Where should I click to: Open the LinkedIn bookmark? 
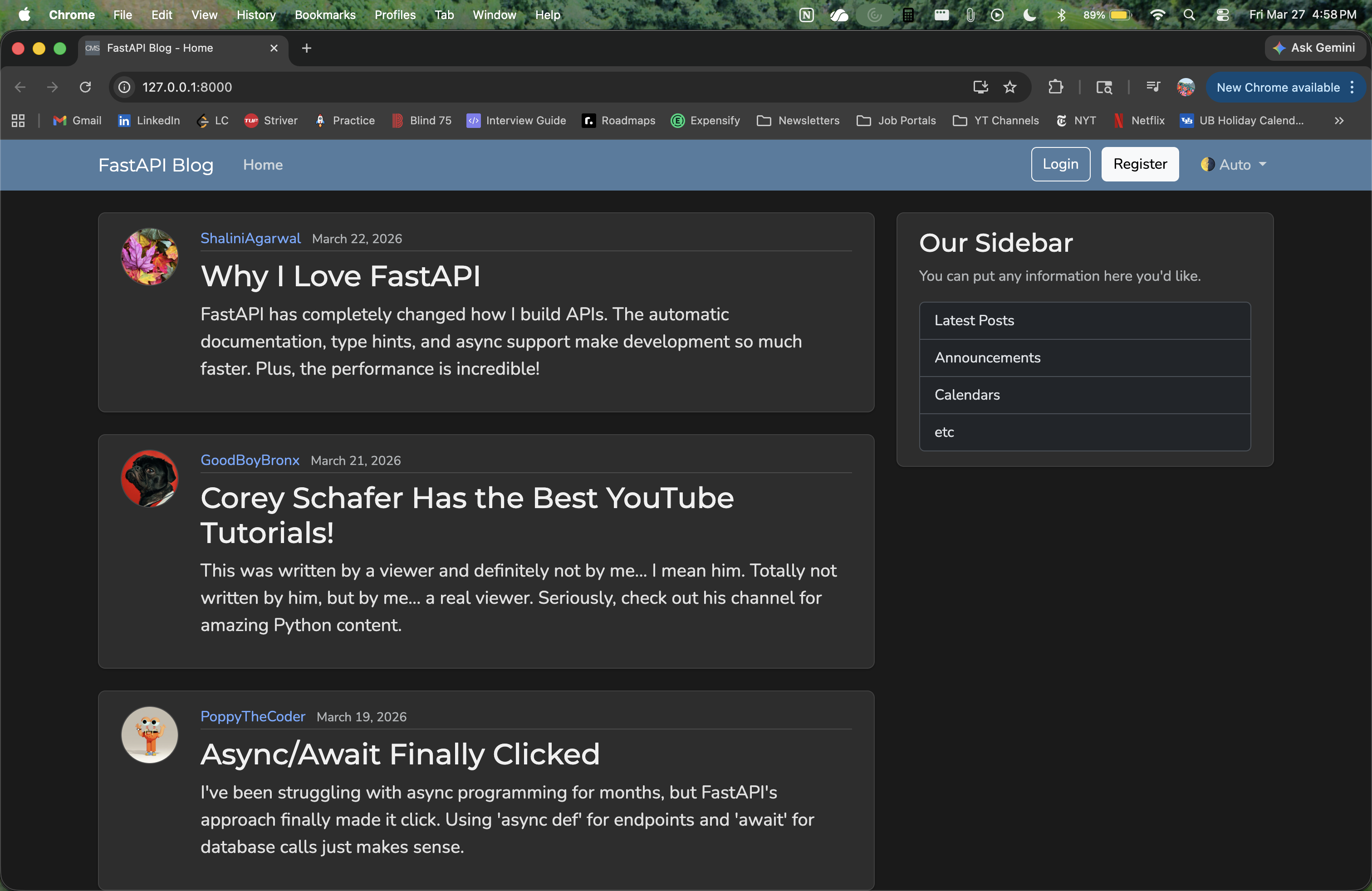149,121
